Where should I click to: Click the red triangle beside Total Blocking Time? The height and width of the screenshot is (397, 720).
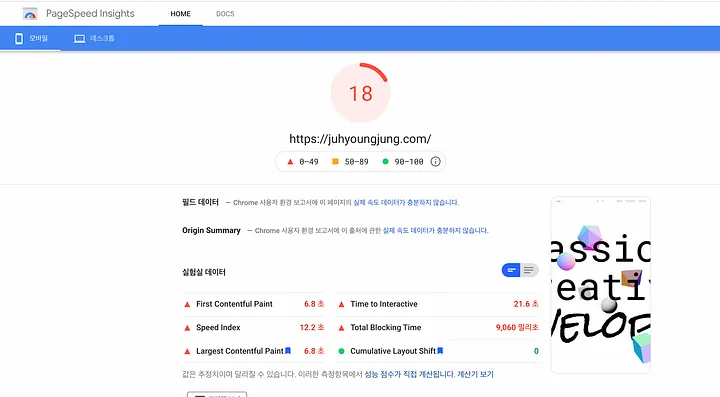pos(341,328)
